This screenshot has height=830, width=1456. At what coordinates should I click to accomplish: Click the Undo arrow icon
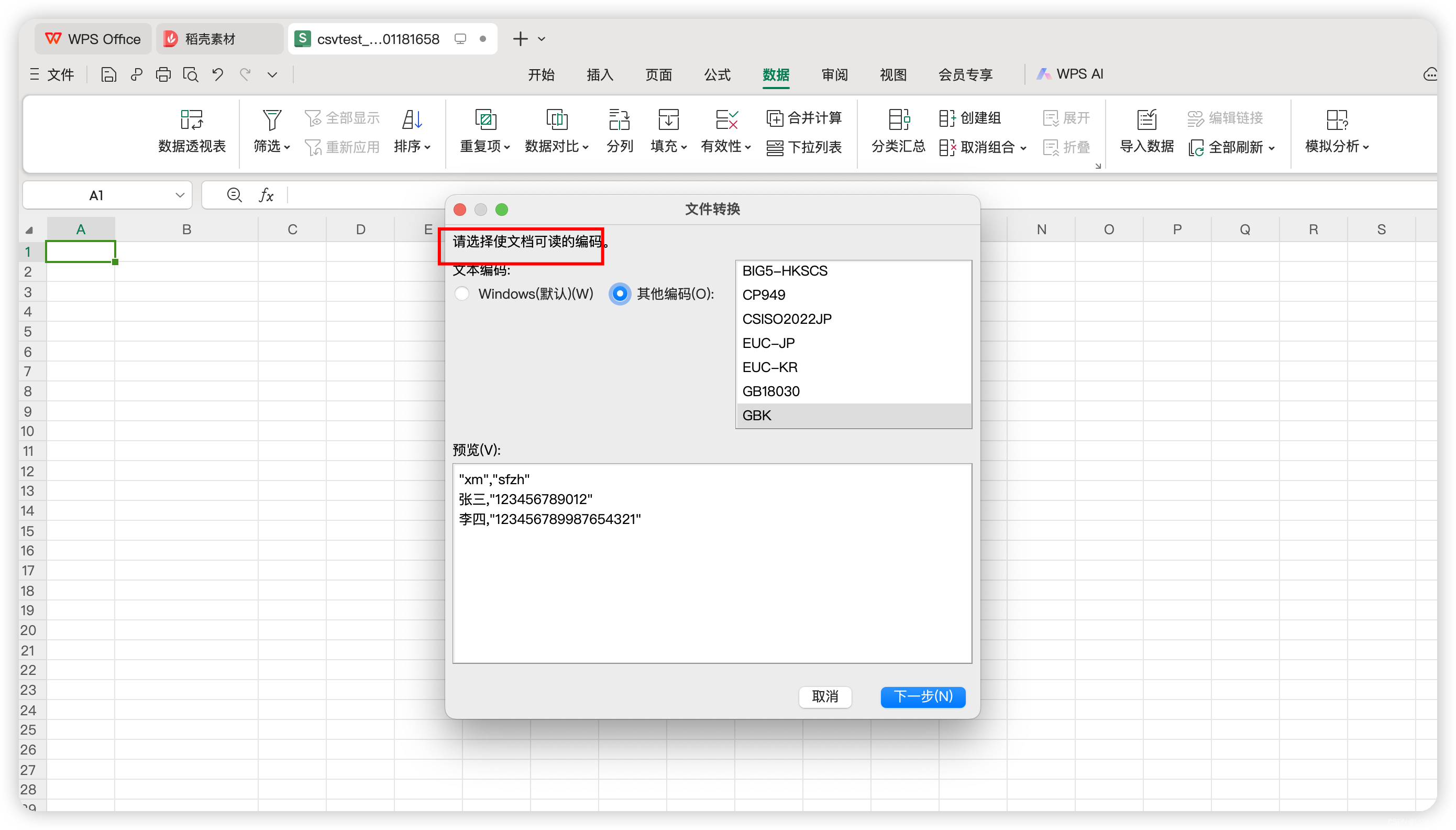(x=217, y=75)
